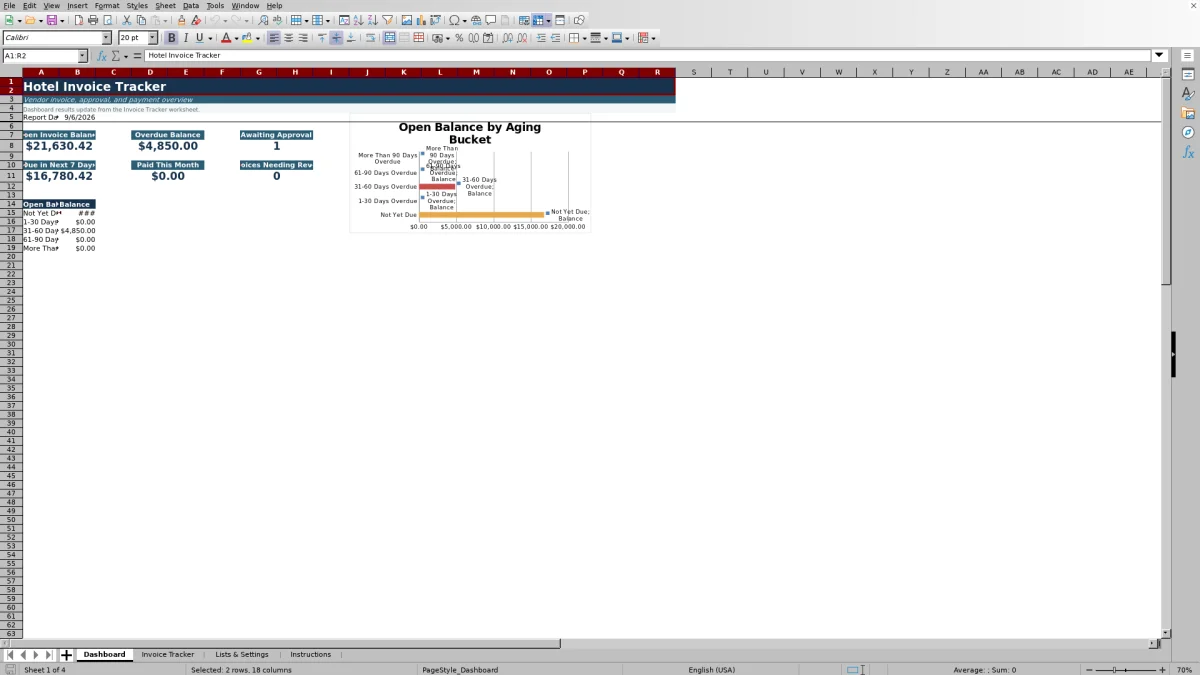Click the $21,630.42 balance cell
Screen dimensions: 1200x675
pos(59,146)
